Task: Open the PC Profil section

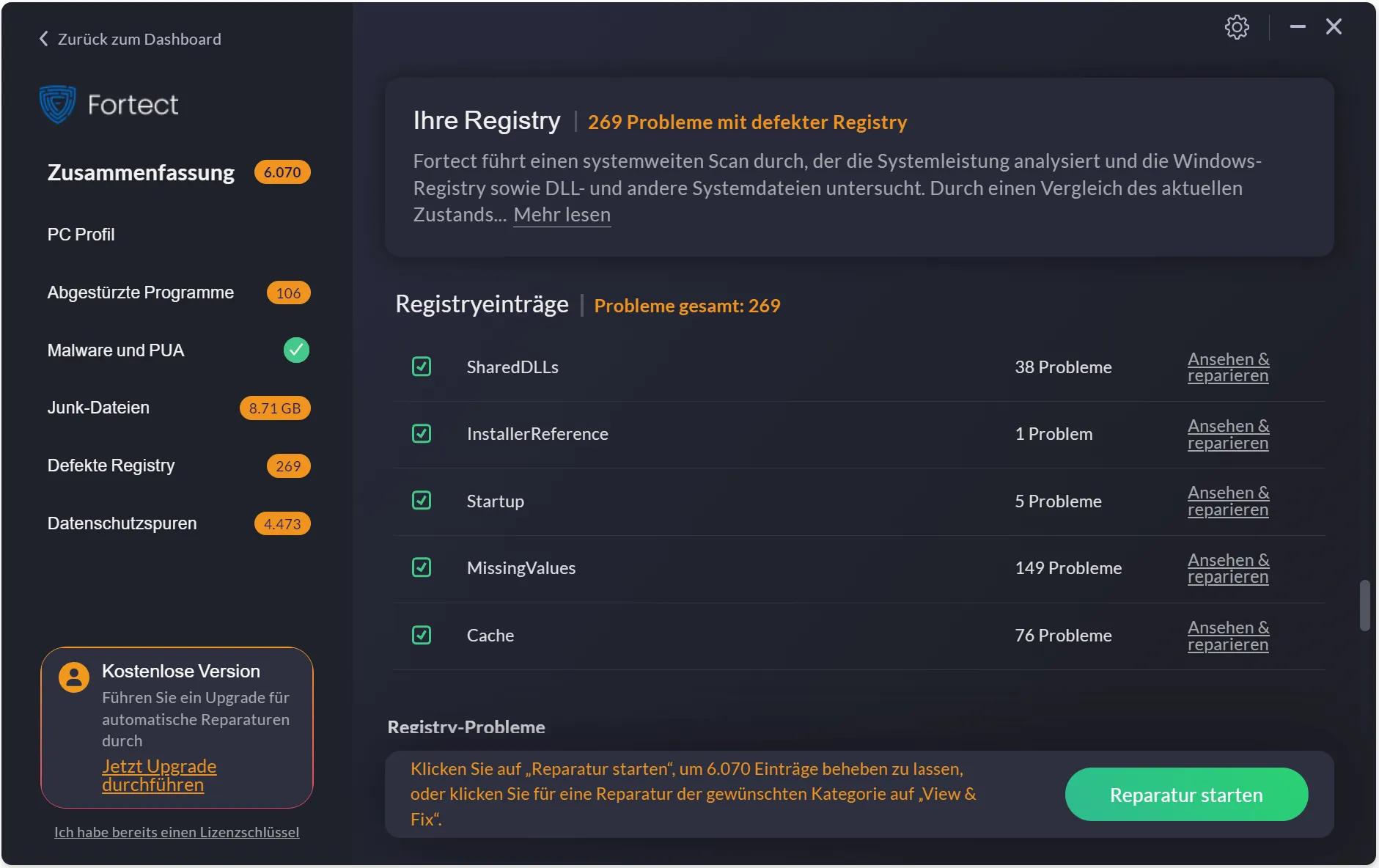Action: pyautogui.click(x=81, y=235)
